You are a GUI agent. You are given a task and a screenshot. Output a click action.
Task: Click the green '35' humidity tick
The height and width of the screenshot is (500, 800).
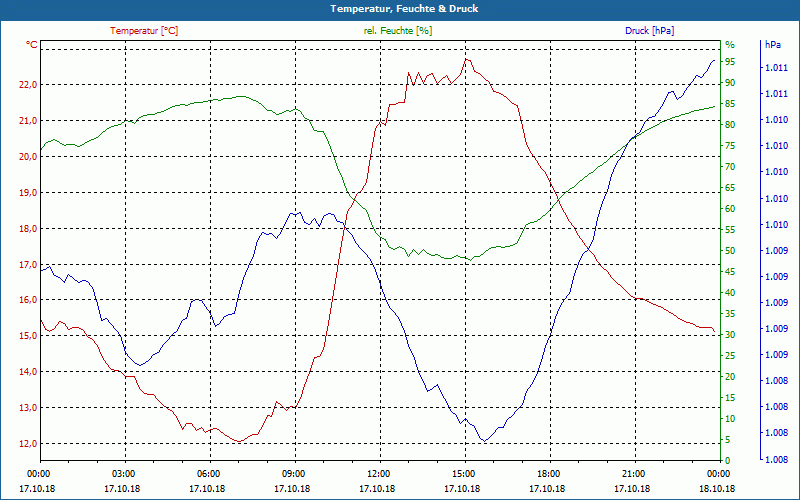(730, 314)
